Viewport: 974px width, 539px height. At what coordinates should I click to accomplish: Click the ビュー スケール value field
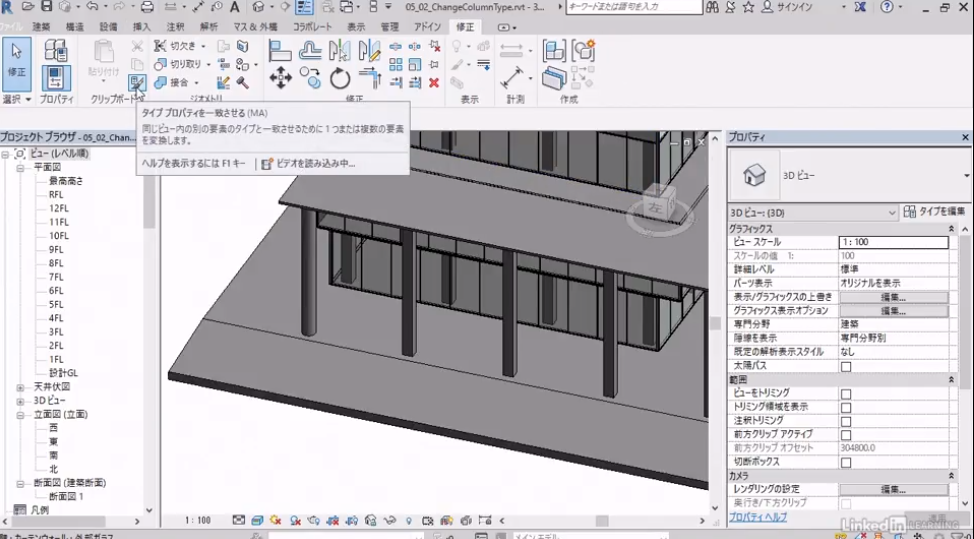point(892,242)
